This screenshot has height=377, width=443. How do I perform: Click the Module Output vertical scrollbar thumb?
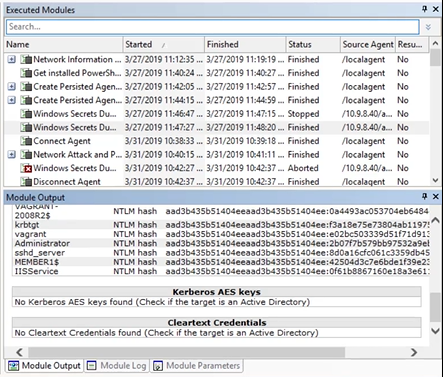click(x=435, y=307)
